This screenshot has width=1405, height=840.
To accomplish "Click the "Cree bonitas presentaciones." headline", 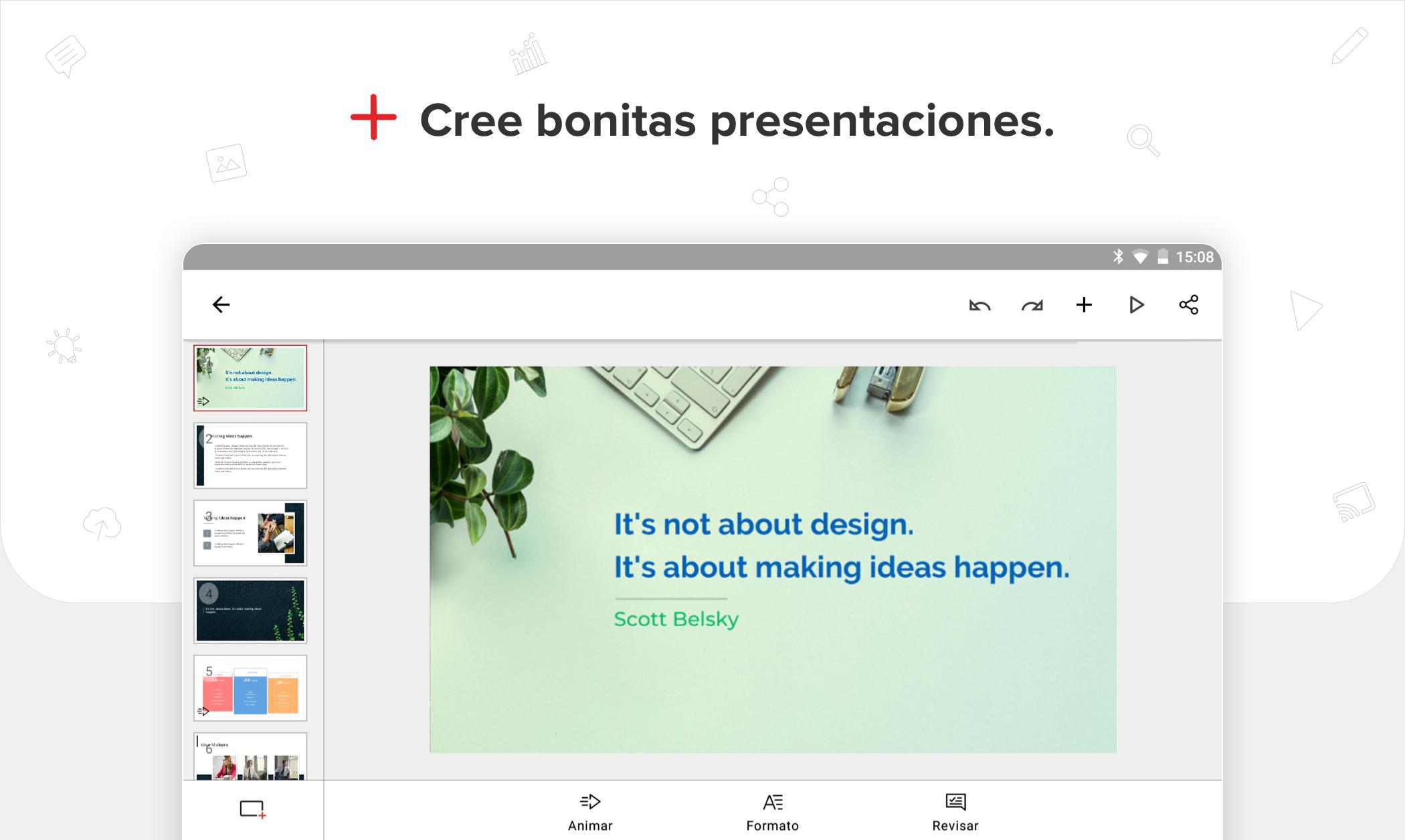I will coord(737,121).
